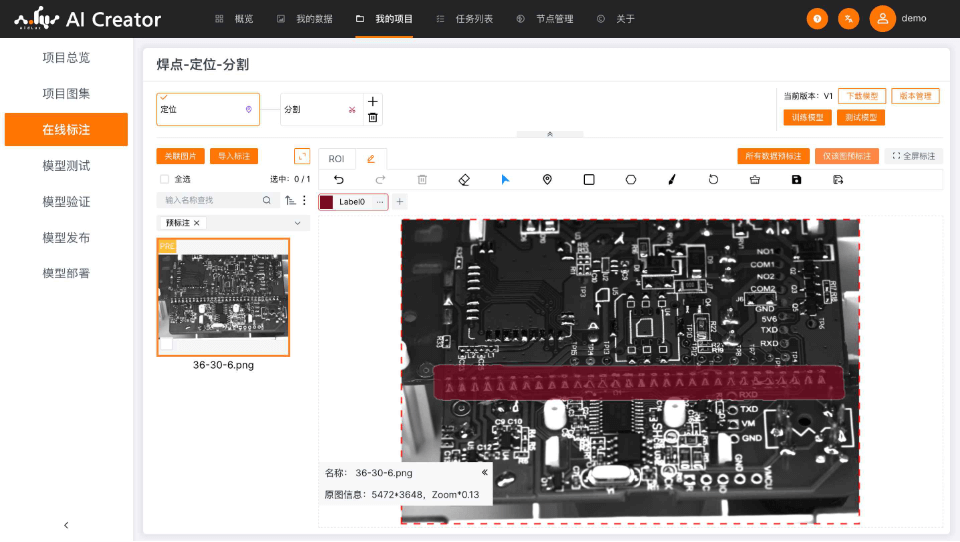This screenshot has height=542, width=960.
Task: Click the plus icon to add a label
Action: point(400,202)
